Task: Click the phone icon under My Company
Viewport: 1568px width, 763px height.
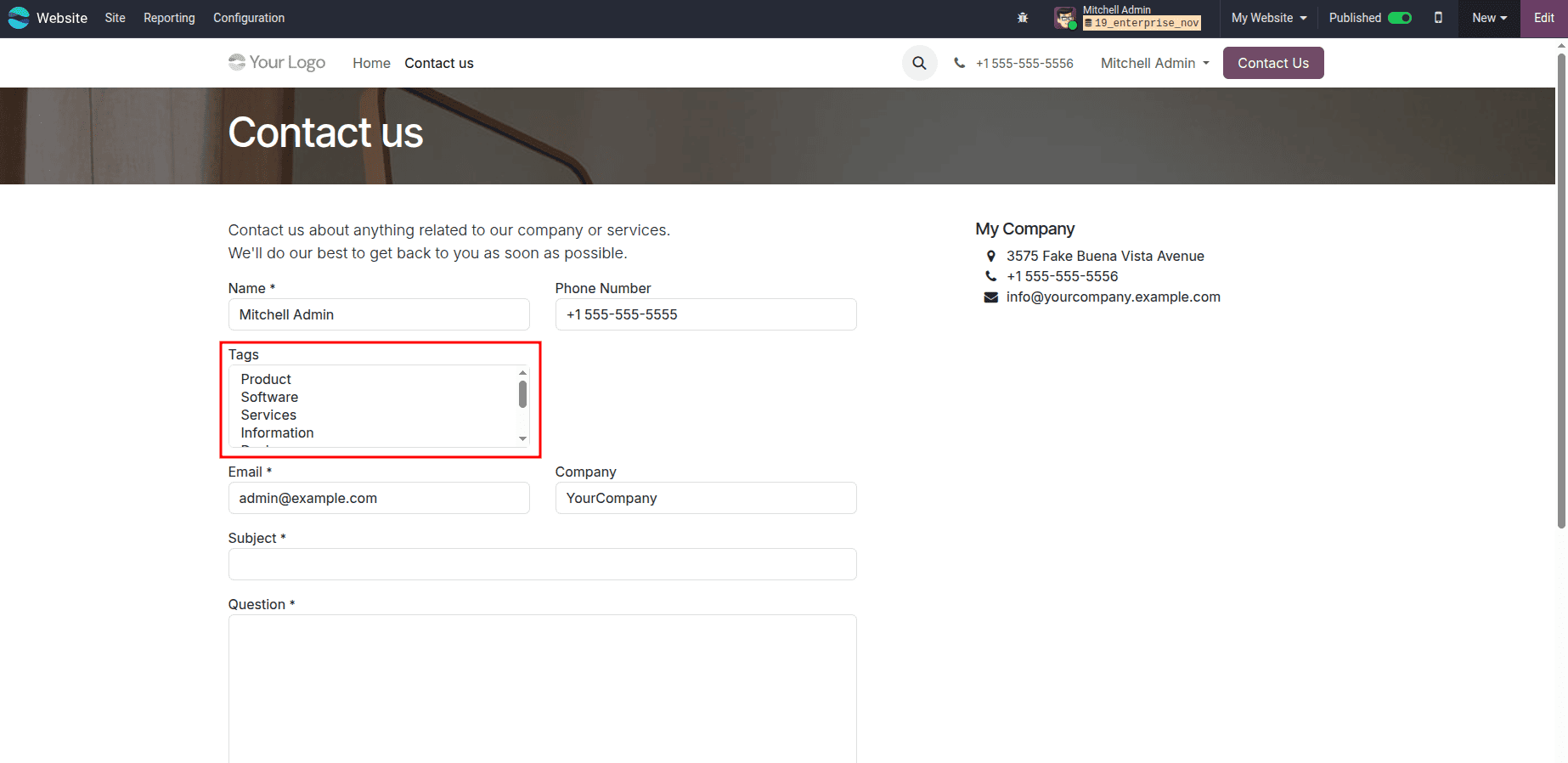Action: pos(990,276)
